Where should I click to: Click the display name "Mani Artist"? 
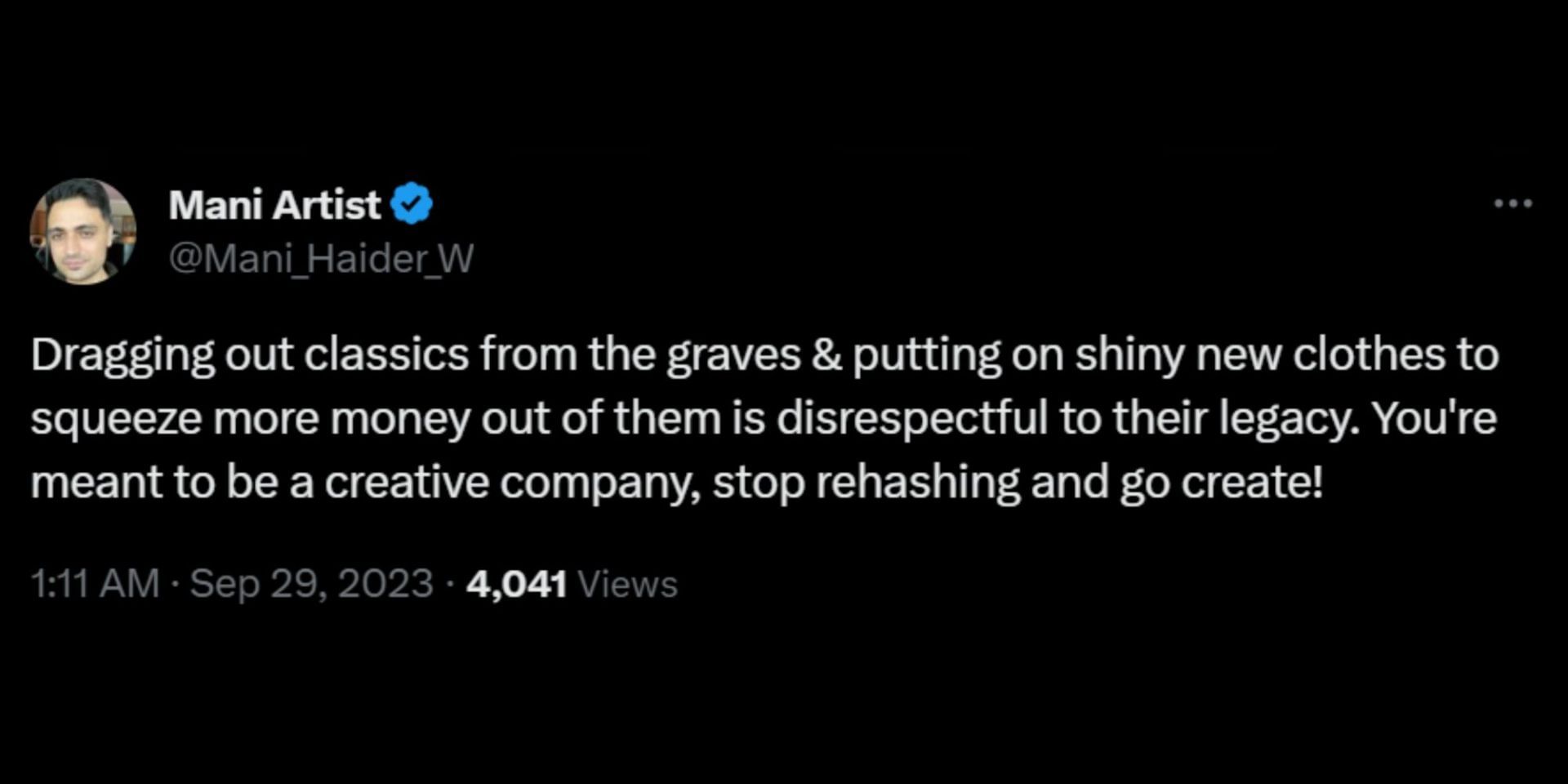(x=274, y=204)
